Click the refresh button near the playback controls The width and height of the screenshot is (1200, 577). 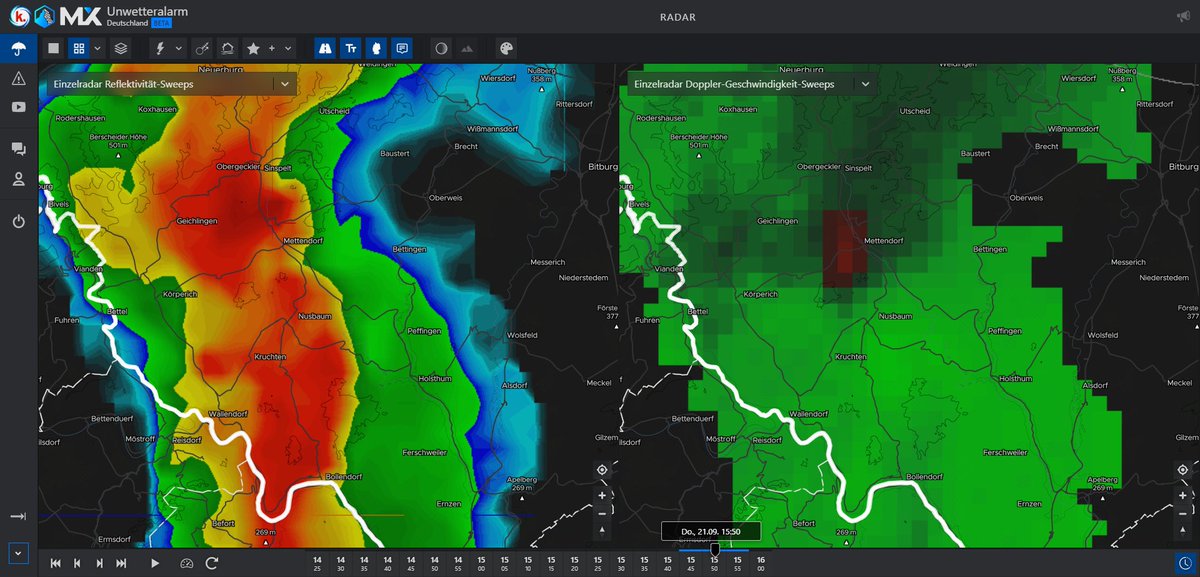pos(211,562)
